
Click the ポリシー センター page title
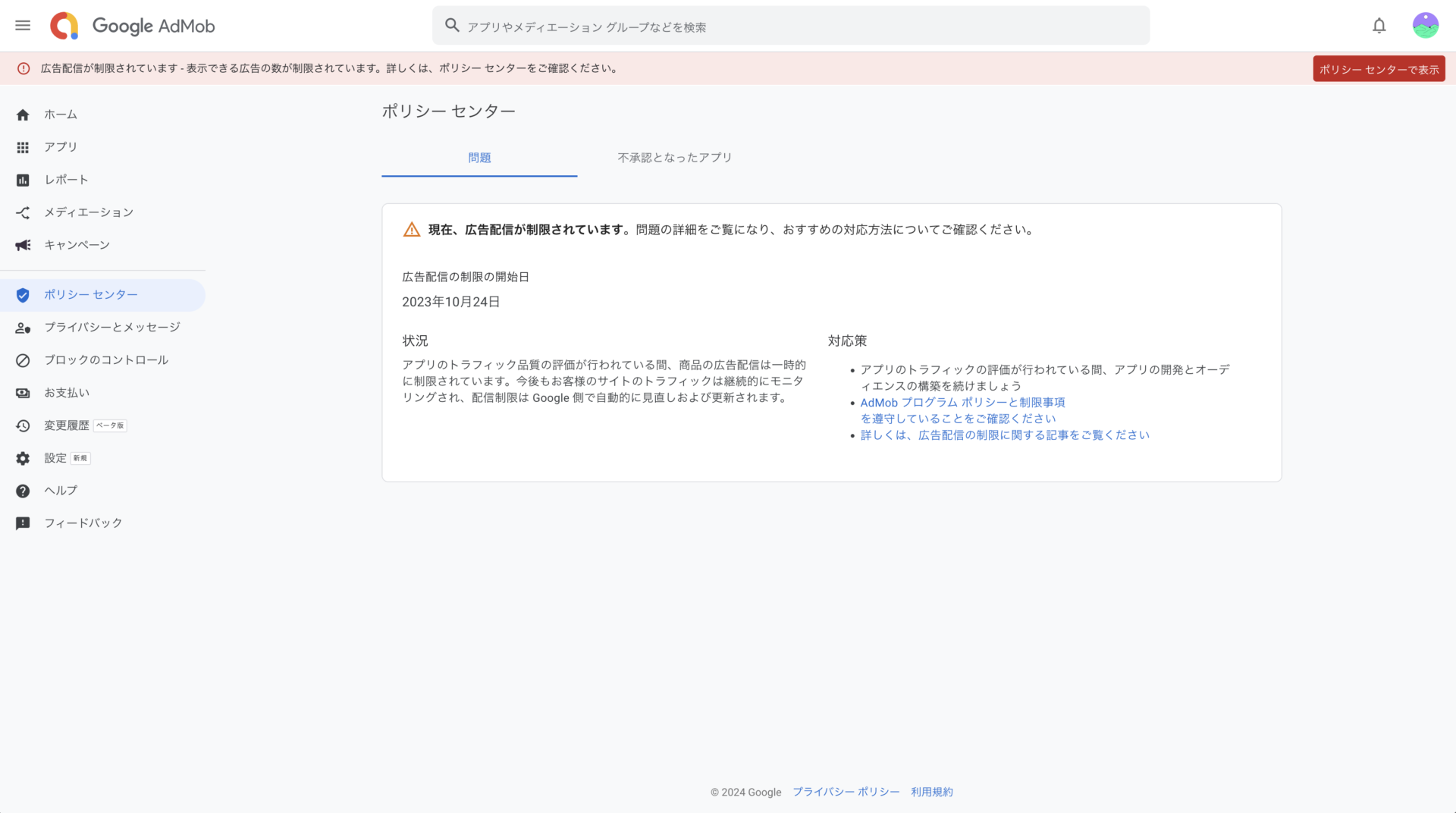point(448,111)
